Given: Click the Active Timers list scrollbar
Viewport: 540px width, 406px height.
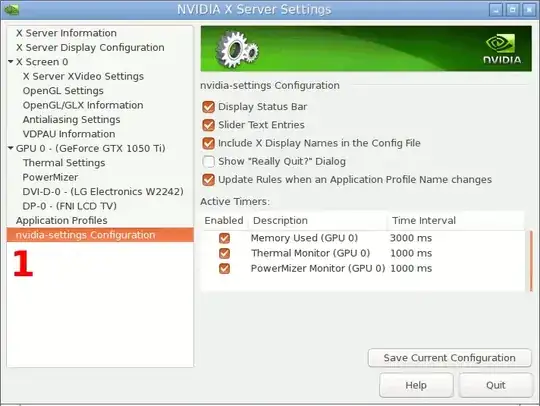Looking at the screenshot, I should [x=531, y=261].
